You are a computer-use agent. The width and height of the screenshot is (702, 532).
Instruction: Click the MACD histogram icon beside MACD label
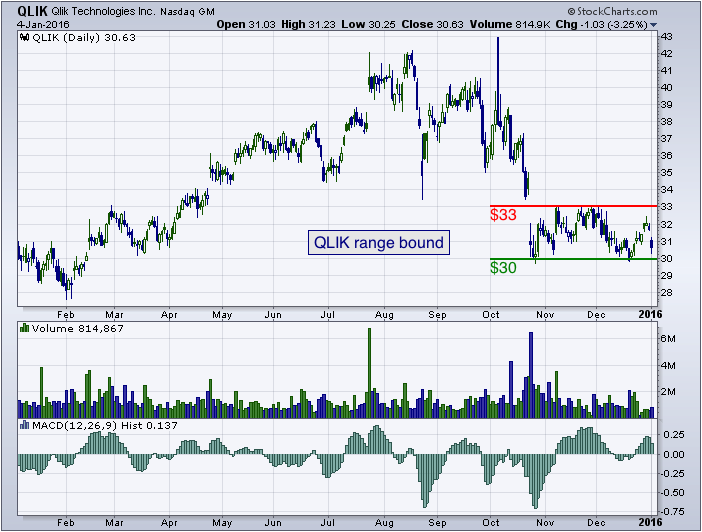[25, 425]
